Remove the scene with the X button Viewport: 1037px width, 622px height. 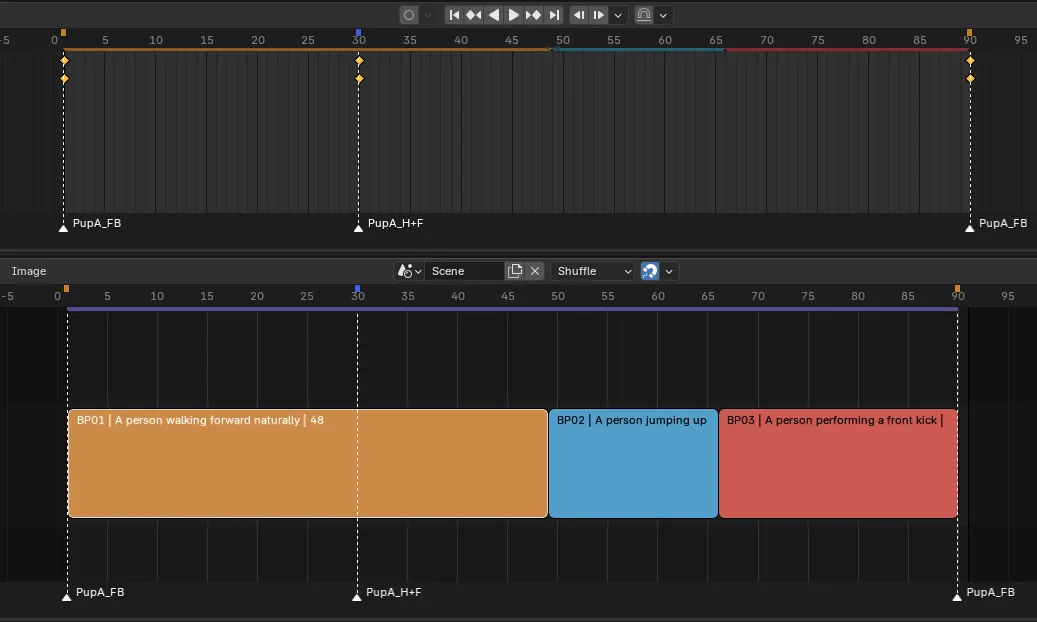point(535,271)
